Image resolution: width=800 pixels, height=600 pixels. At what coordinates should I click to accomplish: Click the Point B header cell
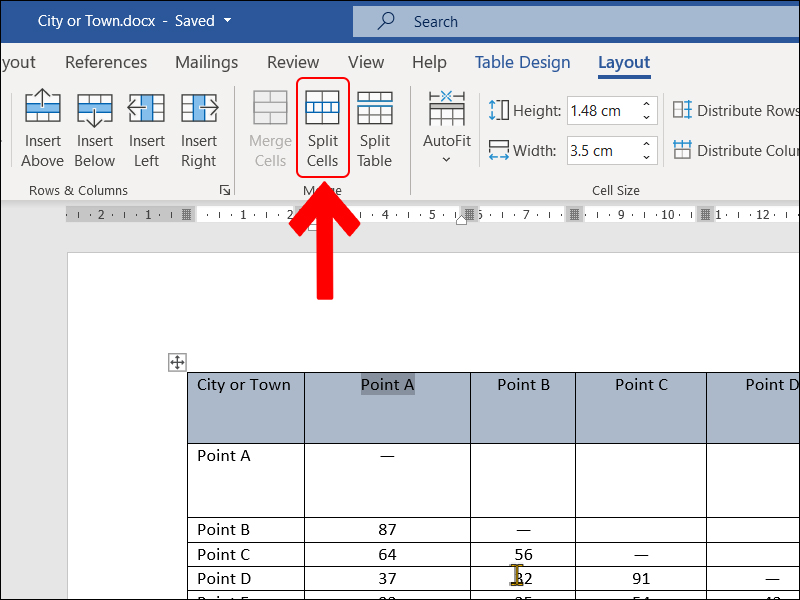(523, 385)
